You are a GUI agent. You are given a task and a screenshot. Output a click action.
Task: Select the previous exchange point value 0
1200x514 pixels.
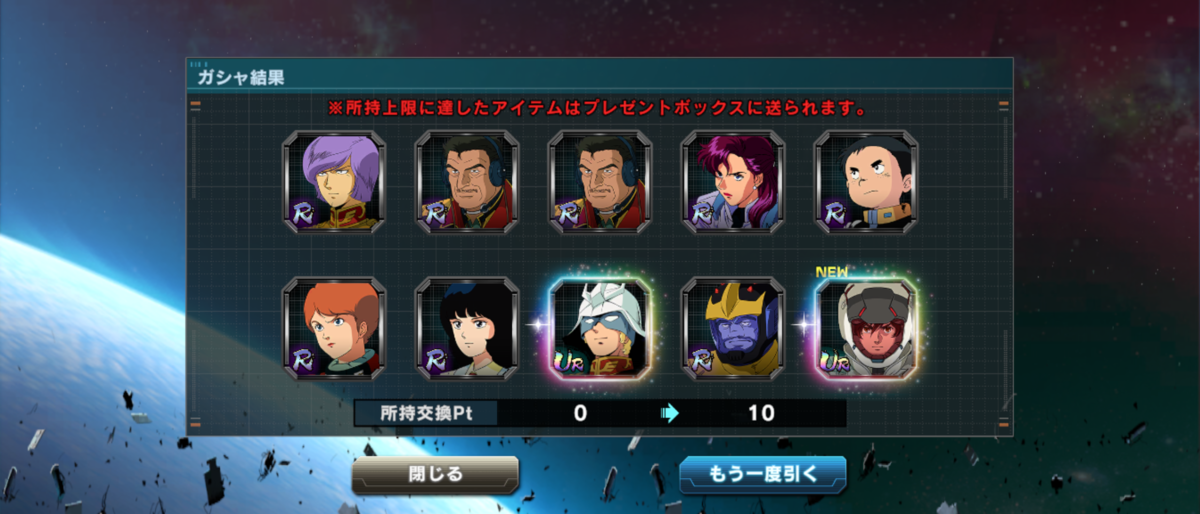tap(580, 413)
